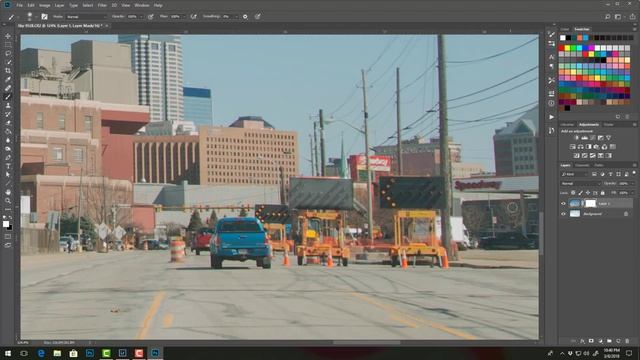640x360 pixels.
Task: Open layer blend mode dropdown
Action: (x=581, y=184)
